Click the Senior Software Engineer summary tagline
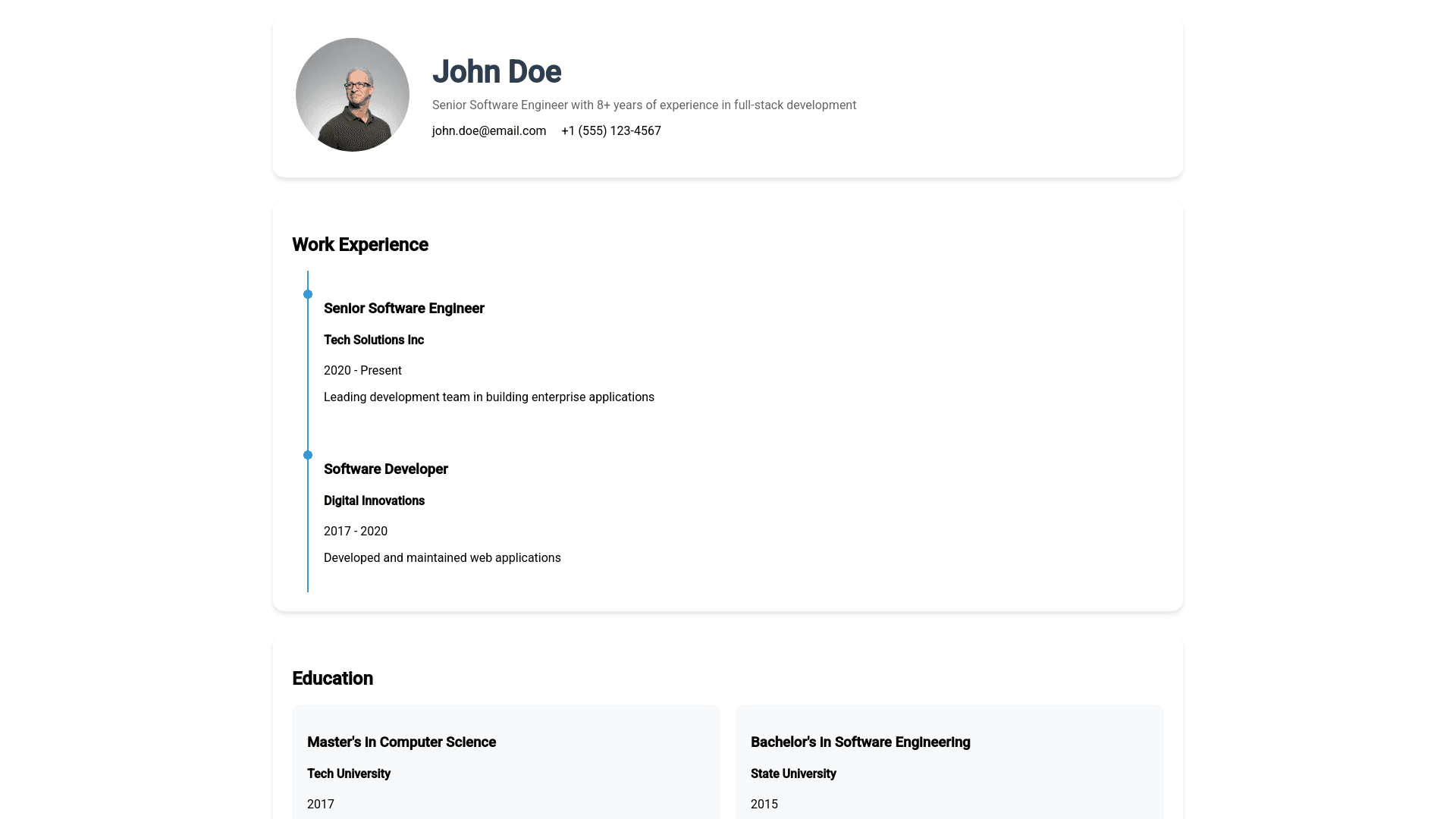Image resolution: width=1456 pixels, height=819 pixels. (644, 105)
